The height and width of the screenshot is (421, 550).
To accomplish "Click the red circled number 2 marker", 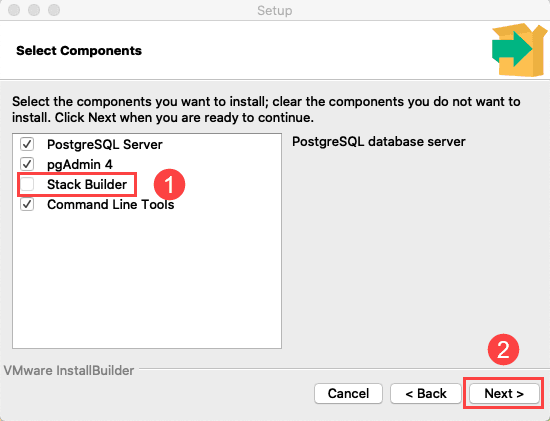I will click(x=503, y=349).
